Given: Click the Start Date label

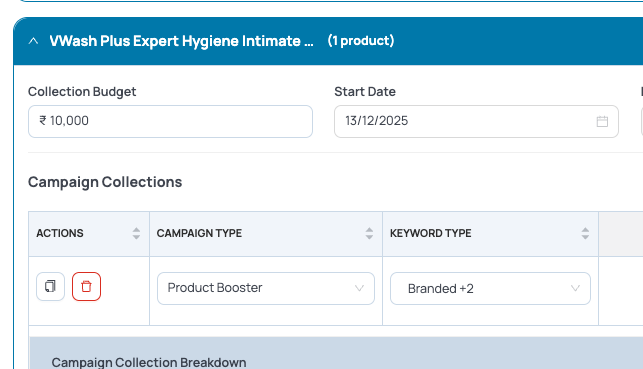Looking at the screenshot, I should (365, 91).
